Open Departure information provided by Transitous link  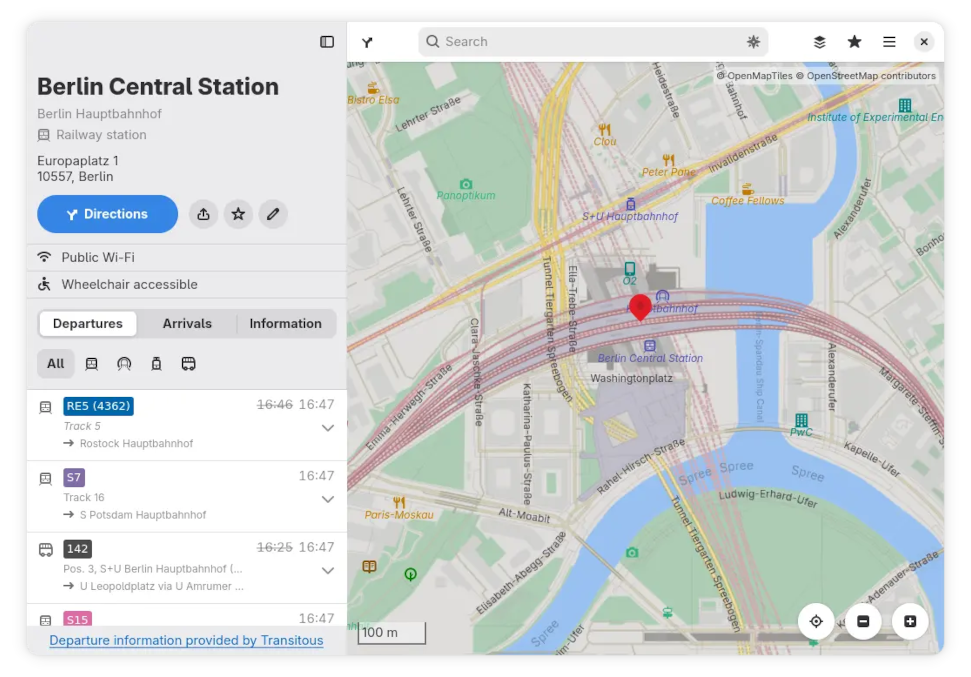pos(186,640)
